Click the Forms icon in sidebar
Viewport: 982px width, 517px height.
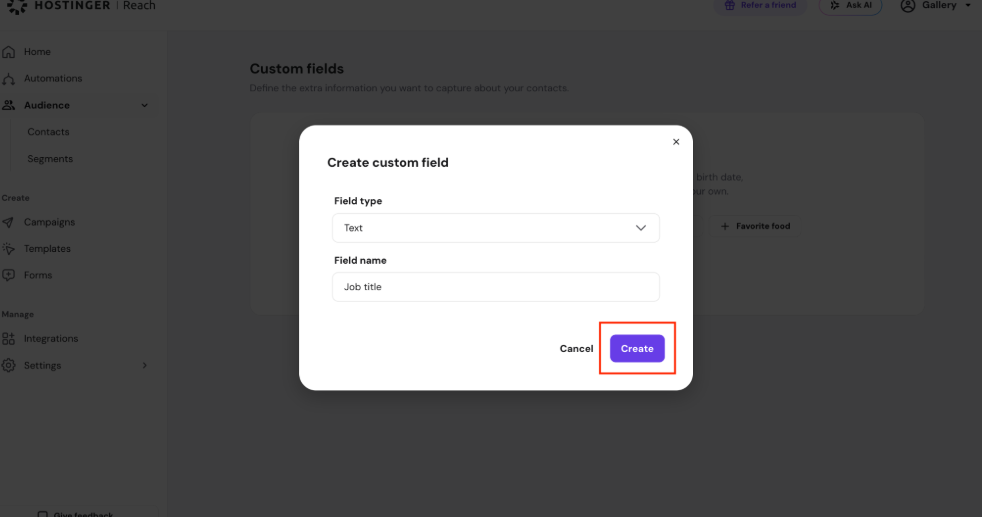coord(8,275)
